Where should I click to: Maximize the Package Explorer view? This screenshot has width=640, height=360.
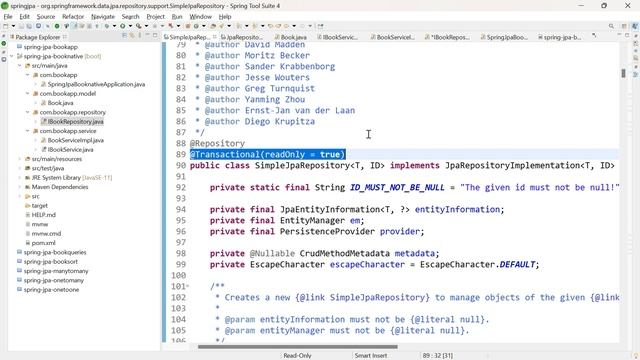click(x=155, y=36)
